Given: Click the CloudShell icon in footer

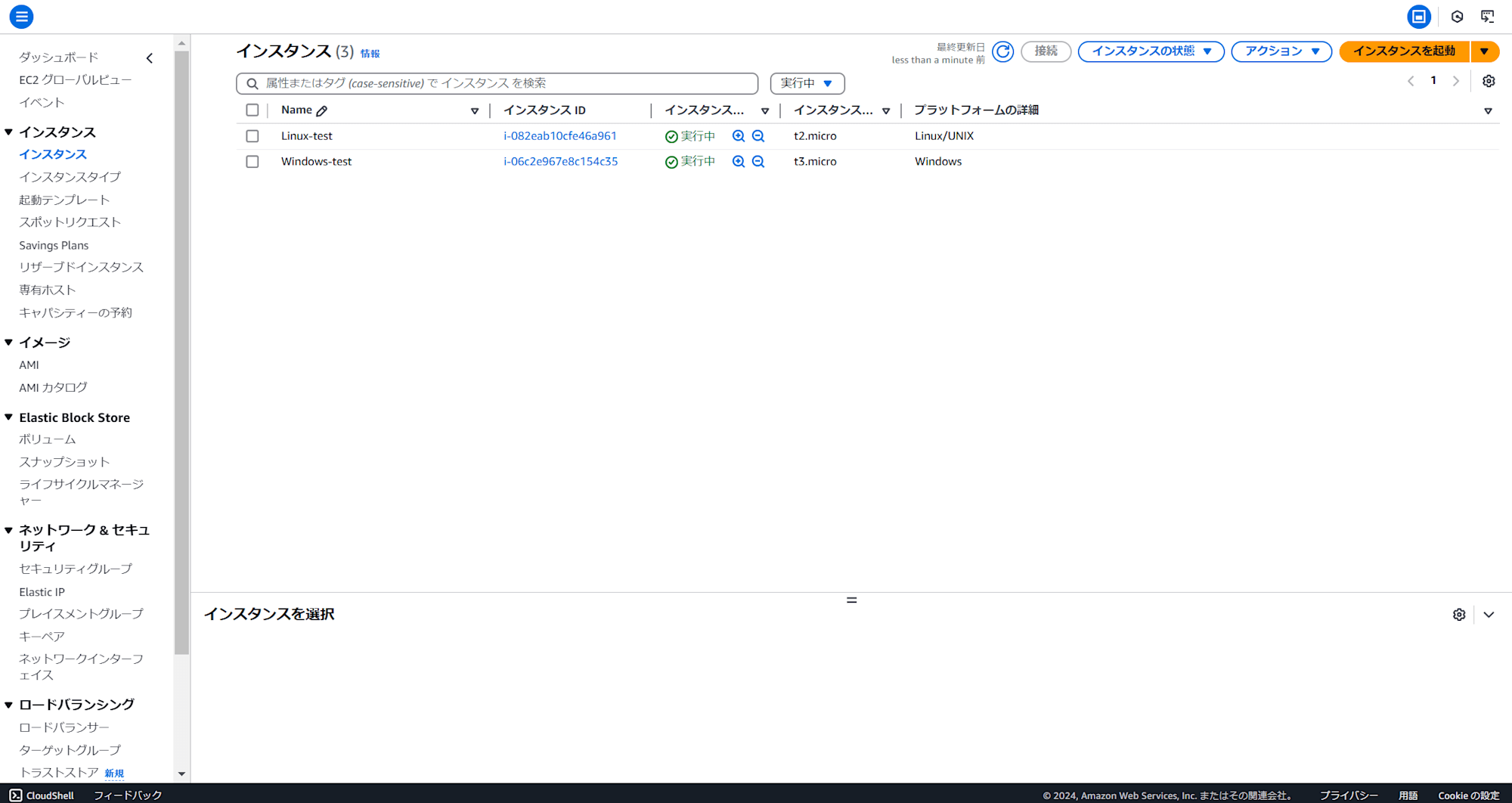Looking at the screenshot, I should (16, 795).
